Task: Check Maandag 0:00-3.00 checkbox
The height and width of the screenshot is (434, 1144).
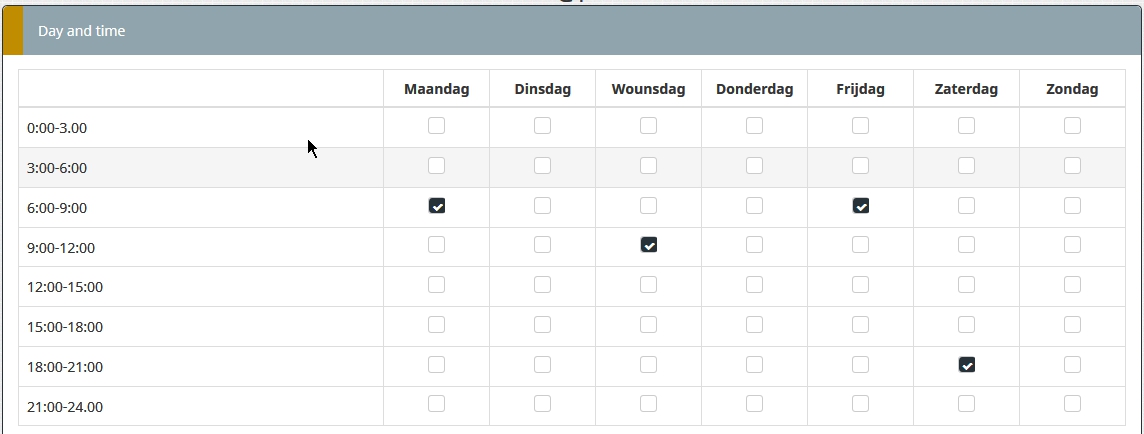Action: pos(437,126)
